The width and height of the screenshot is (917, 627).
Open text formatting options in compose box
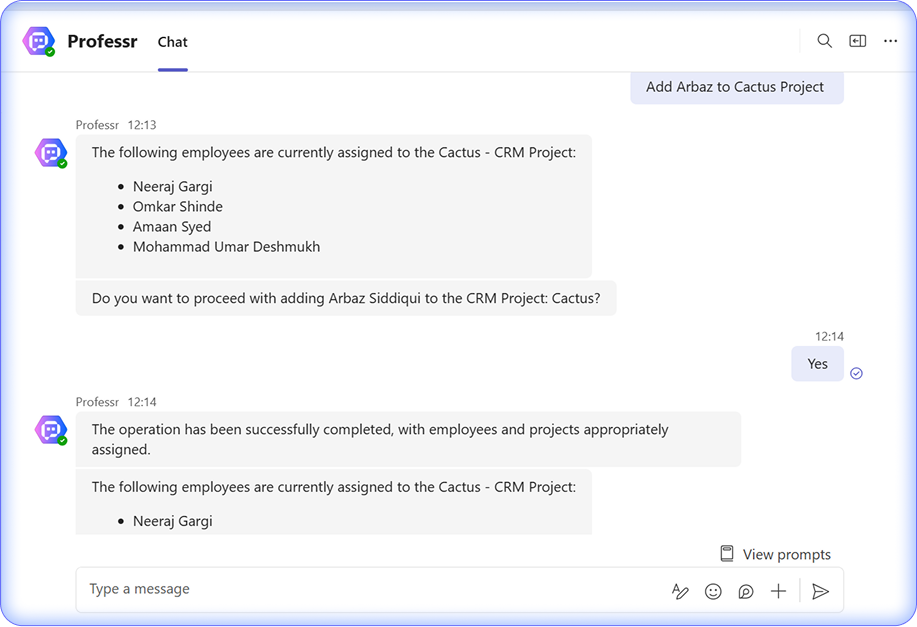pos(680,591)
